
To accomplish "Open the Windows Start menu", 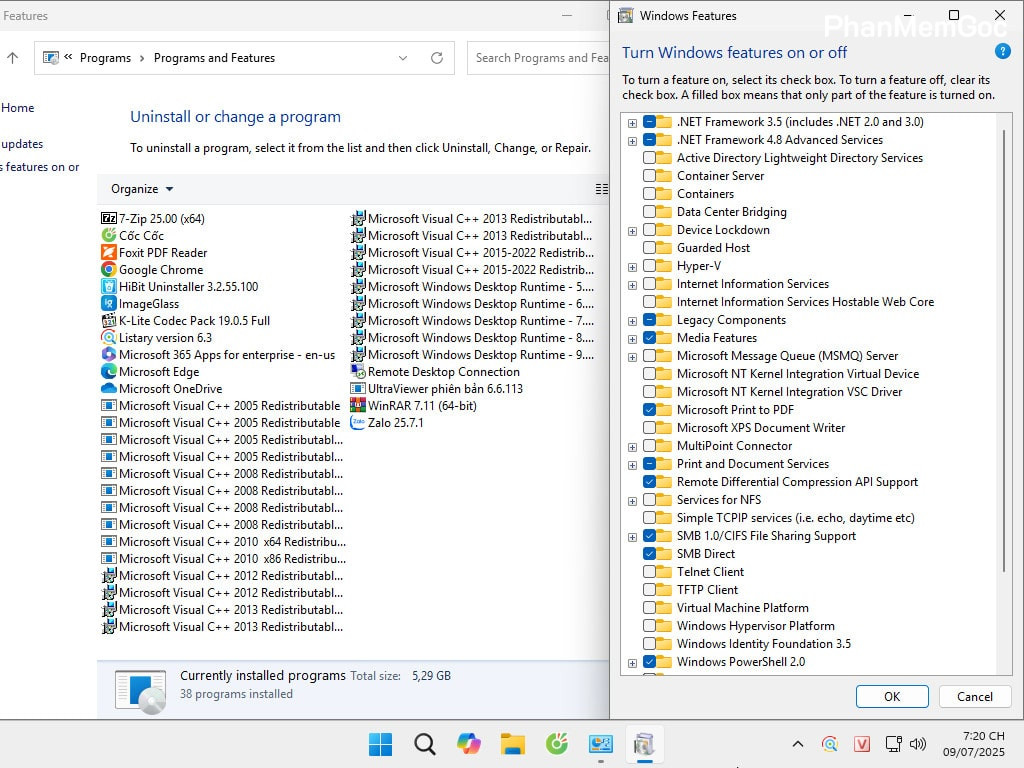I will (380, 744).
